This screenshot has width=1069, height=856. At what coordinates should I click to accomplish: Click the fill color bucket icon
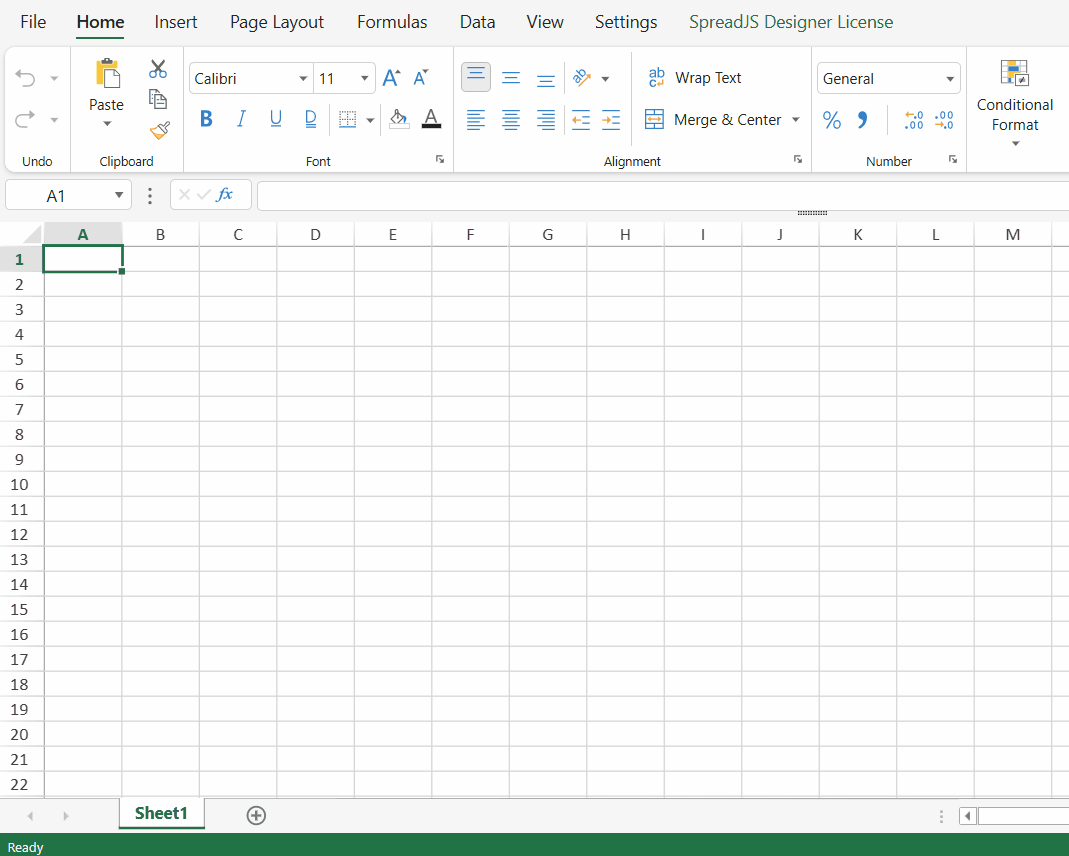pos(399,119)
